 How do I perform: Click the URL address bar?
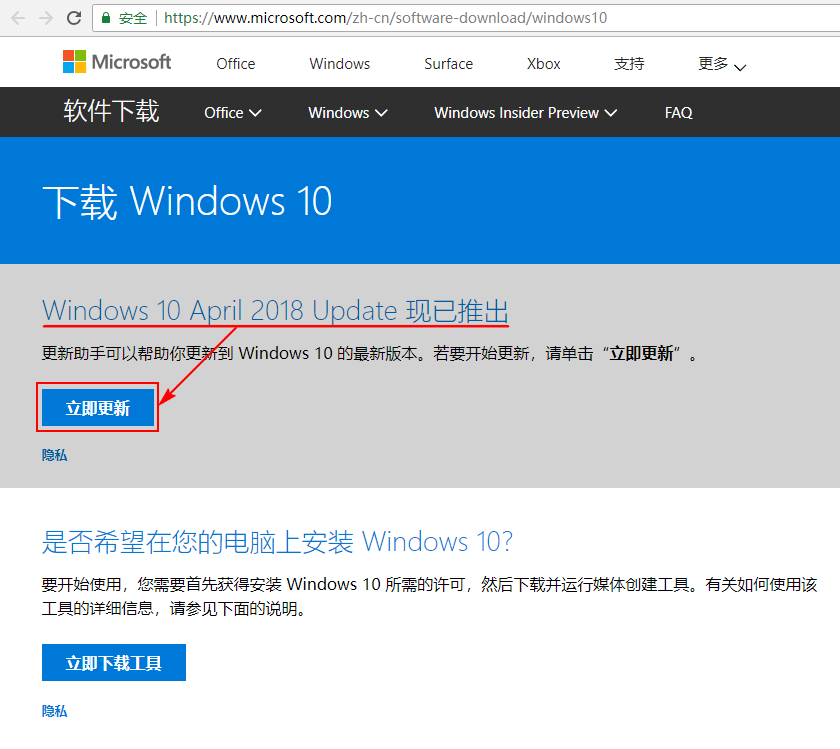click(400, 18)
